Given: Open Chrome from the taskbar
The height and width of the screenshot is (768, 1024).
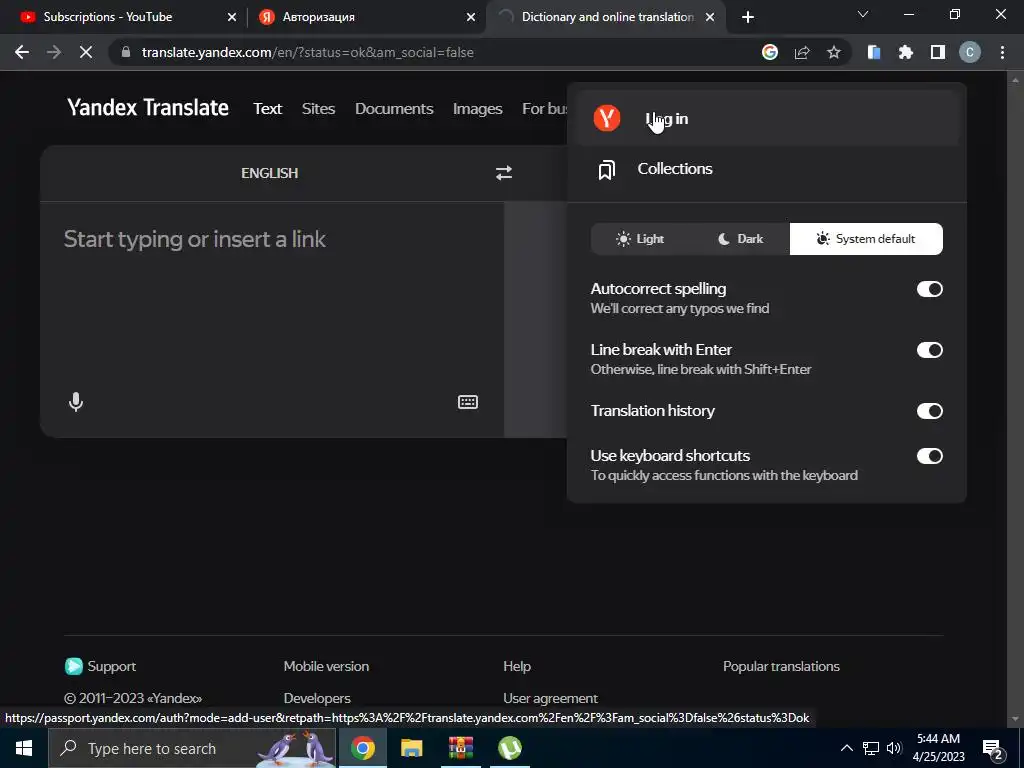Looking at the screenshot, I should point(362,748).
